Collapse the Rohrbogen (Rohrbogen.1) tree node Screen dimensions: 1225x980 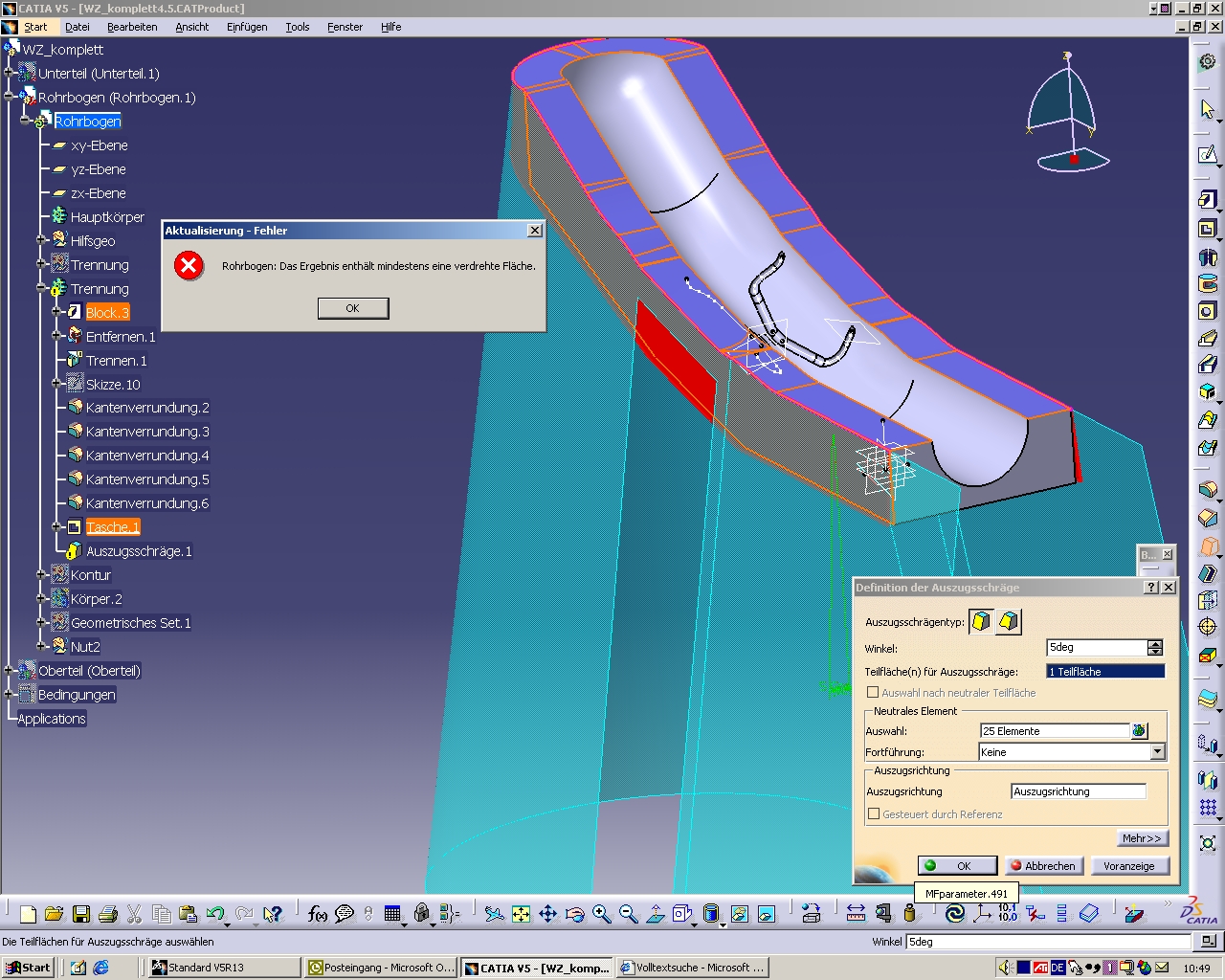coord(8,97)
